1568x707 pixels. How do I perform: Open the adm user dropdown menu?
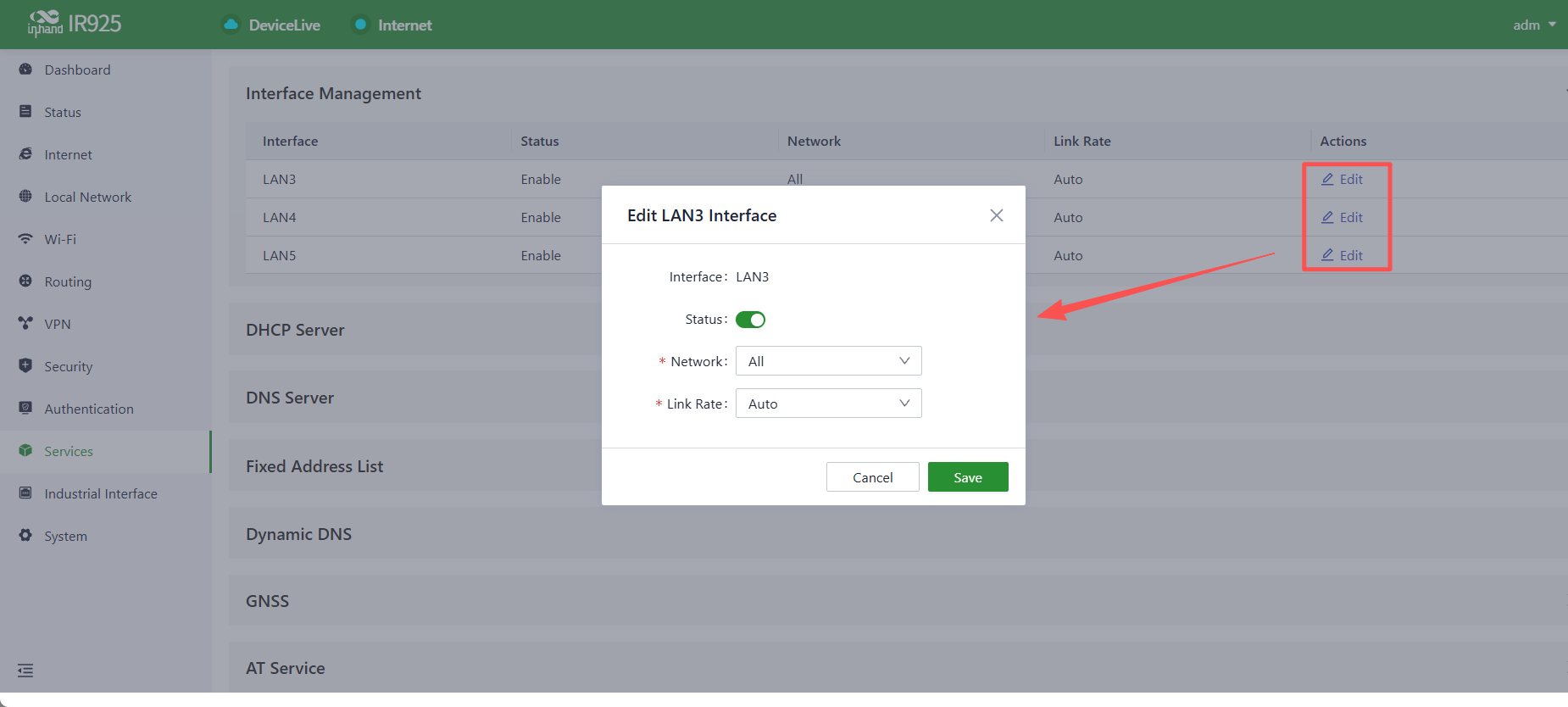[1534, 25]
